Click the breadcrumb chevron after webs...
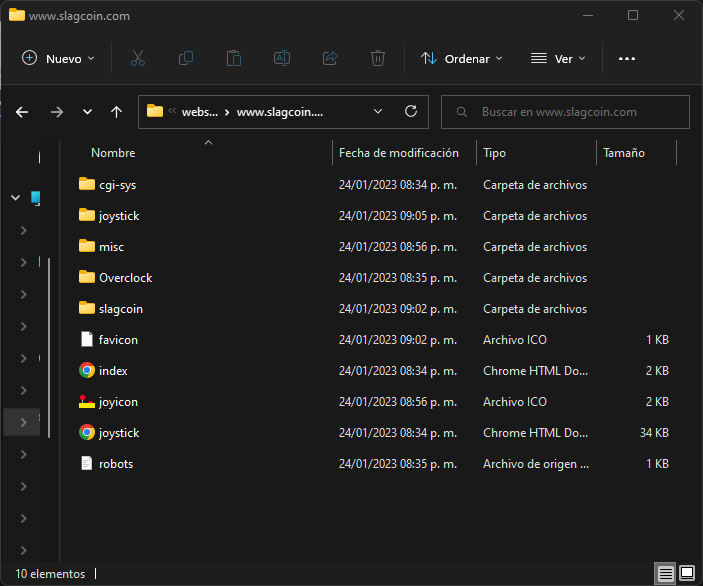Screen dimensions: 703x586 (227, 112)
